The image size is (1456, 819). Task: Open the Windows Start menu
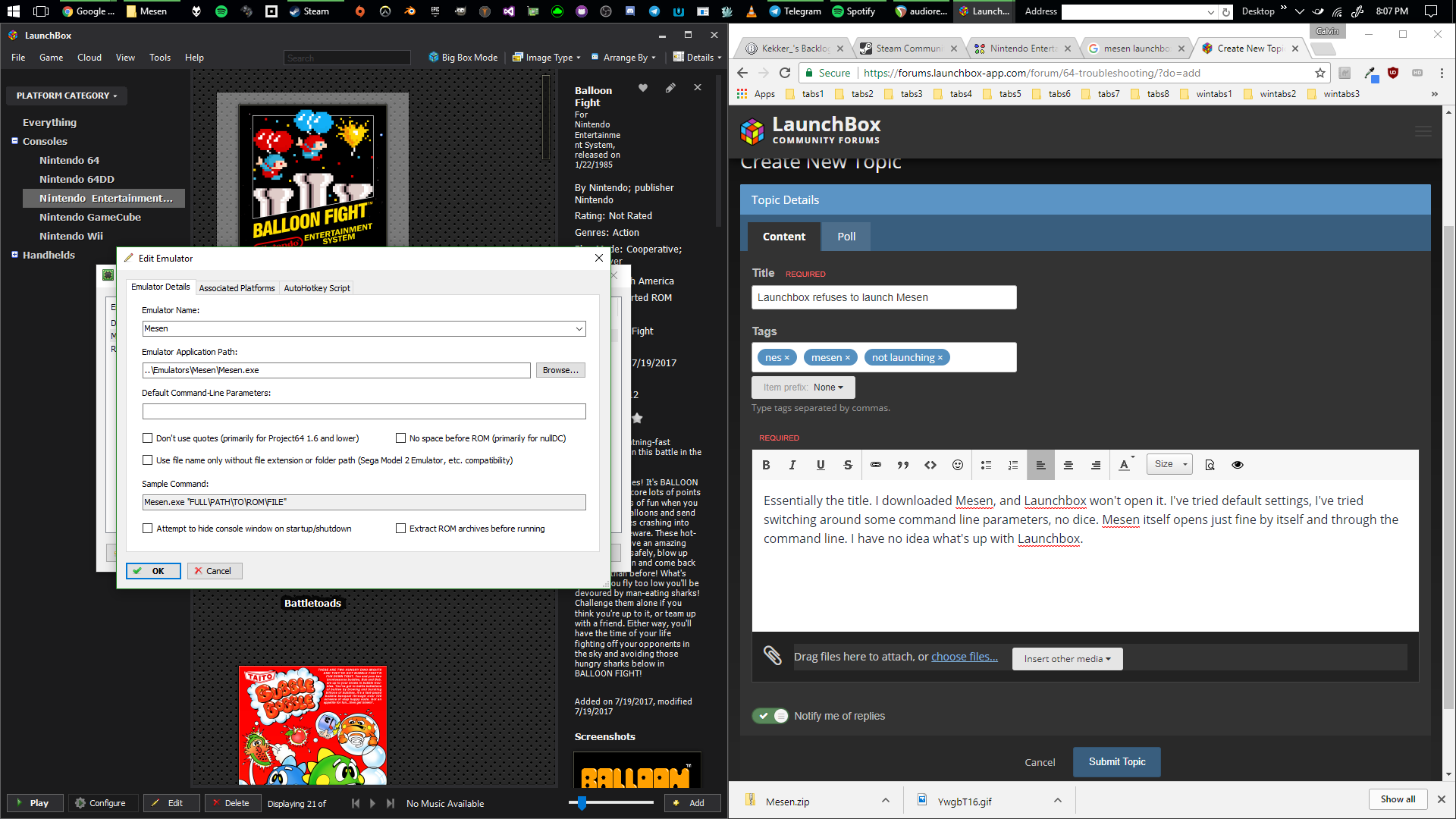tap(14, 11)
